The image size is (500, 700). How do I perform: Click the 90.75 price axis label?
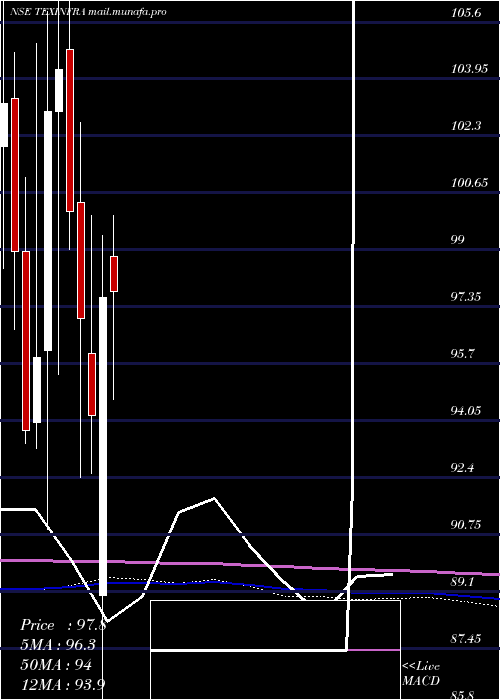point(466,524)
